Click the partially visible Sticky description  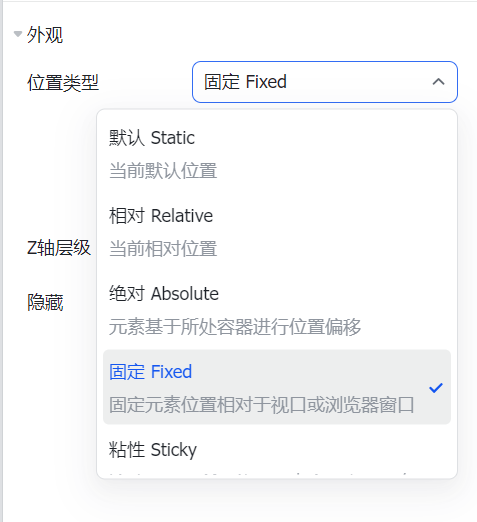258,474
